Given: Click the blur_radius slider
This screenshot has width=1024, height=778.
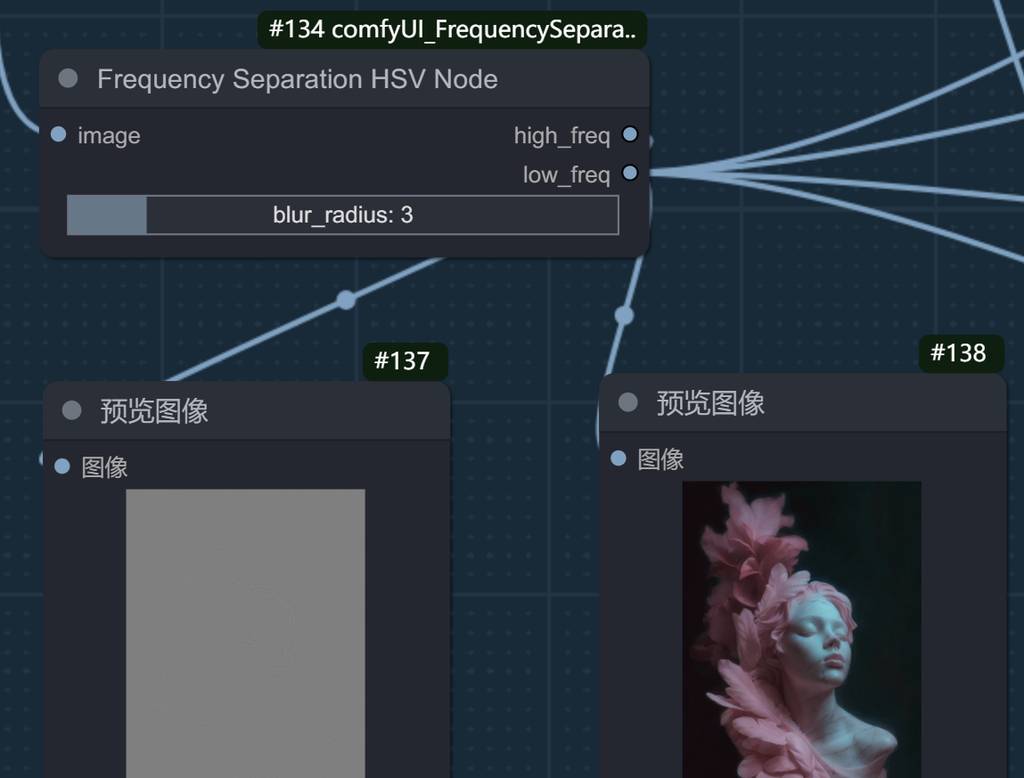Looking at the screenshot, I should (342, 215).
